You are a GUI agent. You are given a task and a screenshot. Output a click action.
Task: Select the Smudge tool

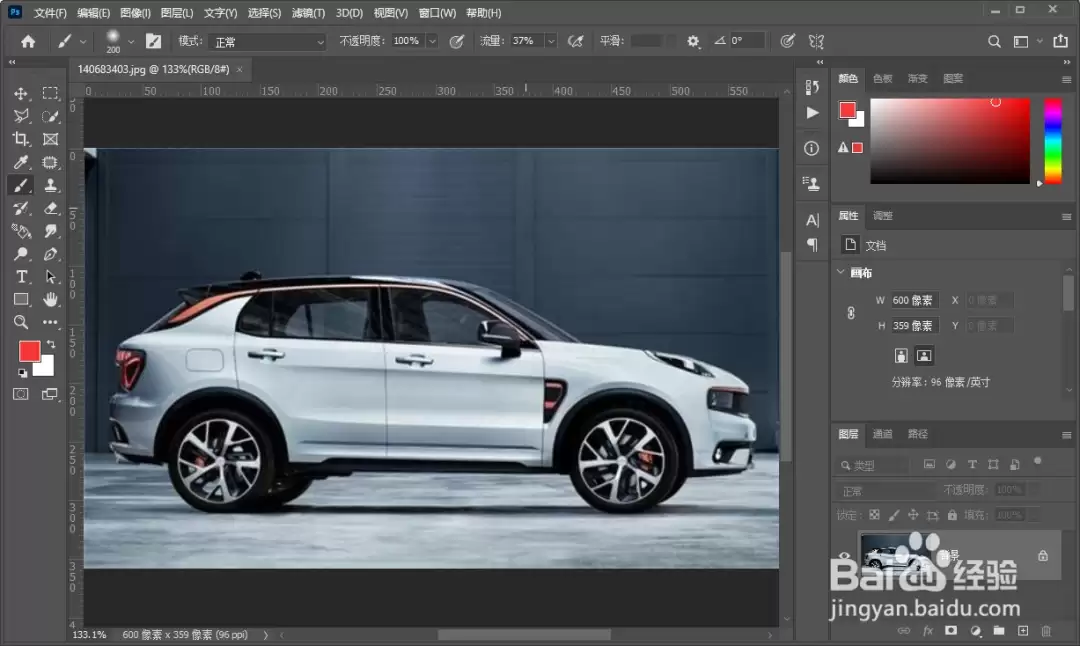tap(50, 231)
